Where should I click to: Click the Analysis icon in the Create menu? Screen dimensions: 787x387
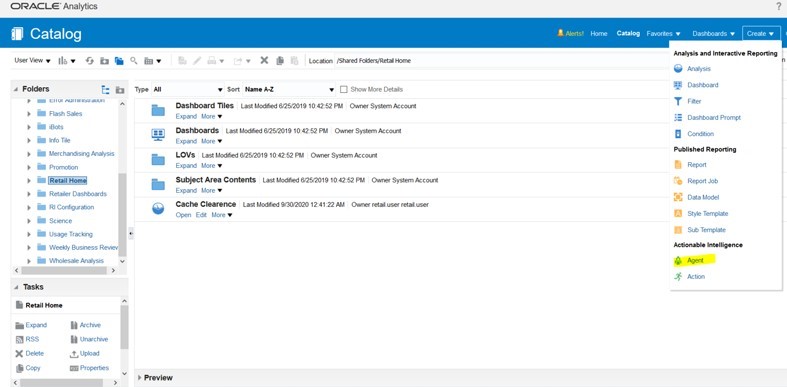678,69
